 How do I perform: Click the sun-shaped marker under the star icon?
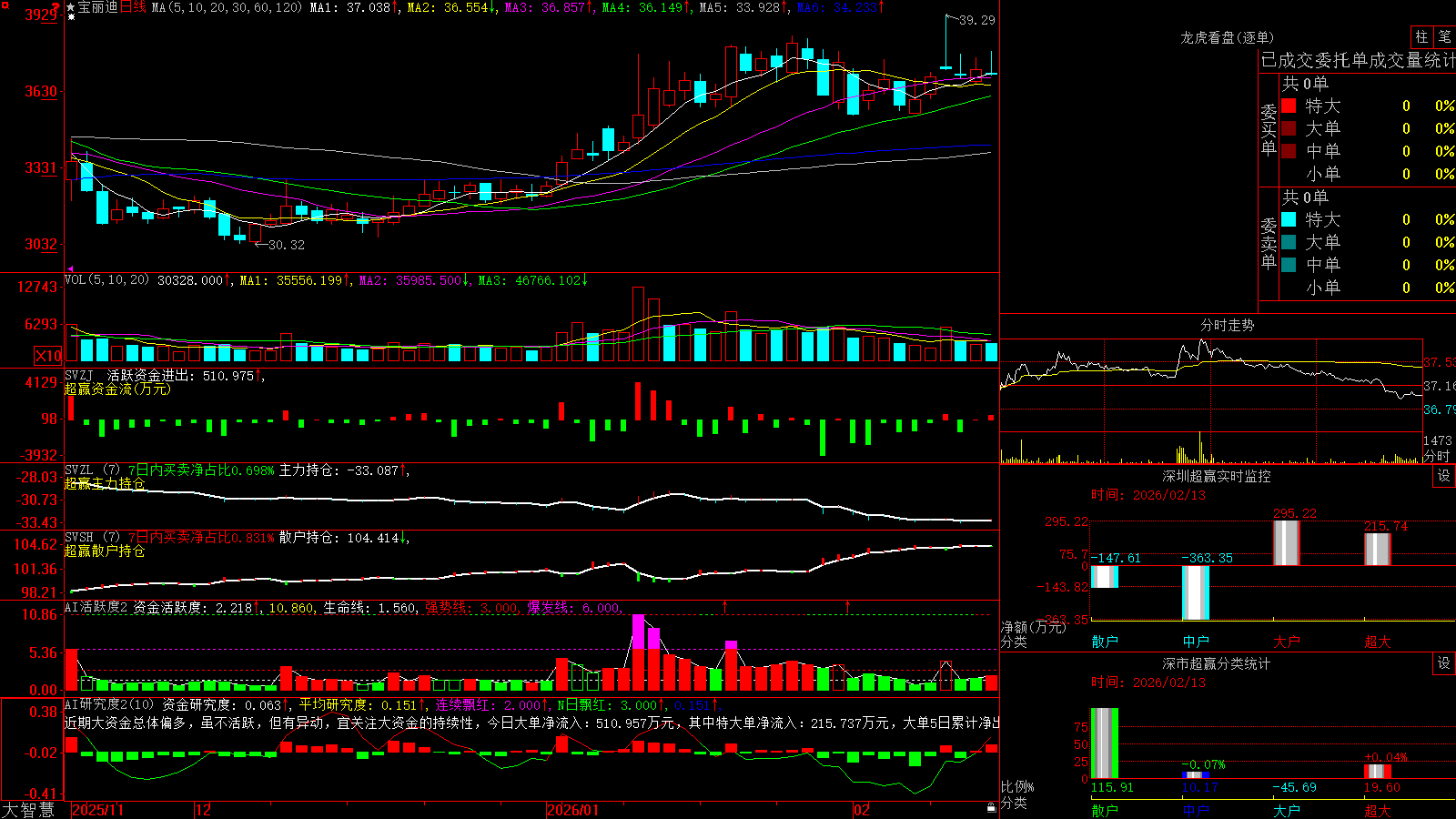tap(71, 17)
